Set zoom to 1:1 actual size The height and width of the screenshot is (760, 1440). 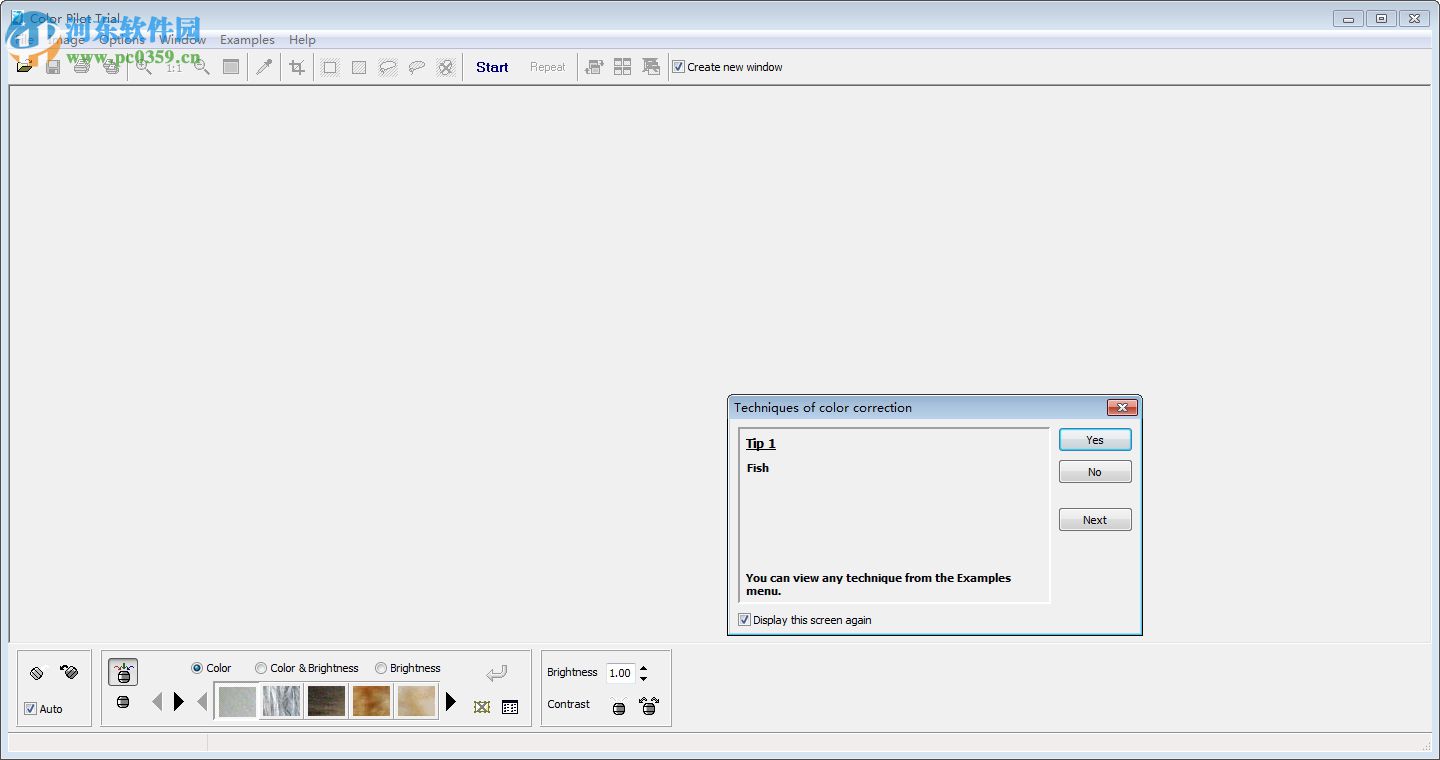(x=174, y=67)
